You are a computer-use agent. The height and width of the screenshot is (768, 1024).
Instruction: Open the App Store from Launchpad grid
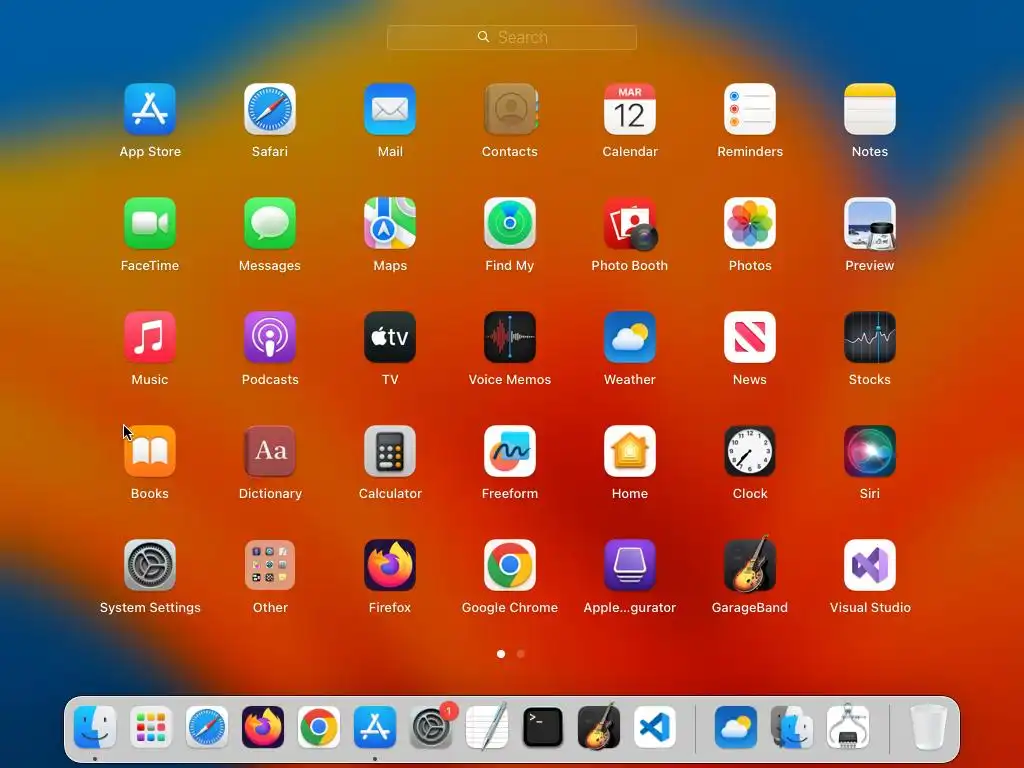[150, 109]
